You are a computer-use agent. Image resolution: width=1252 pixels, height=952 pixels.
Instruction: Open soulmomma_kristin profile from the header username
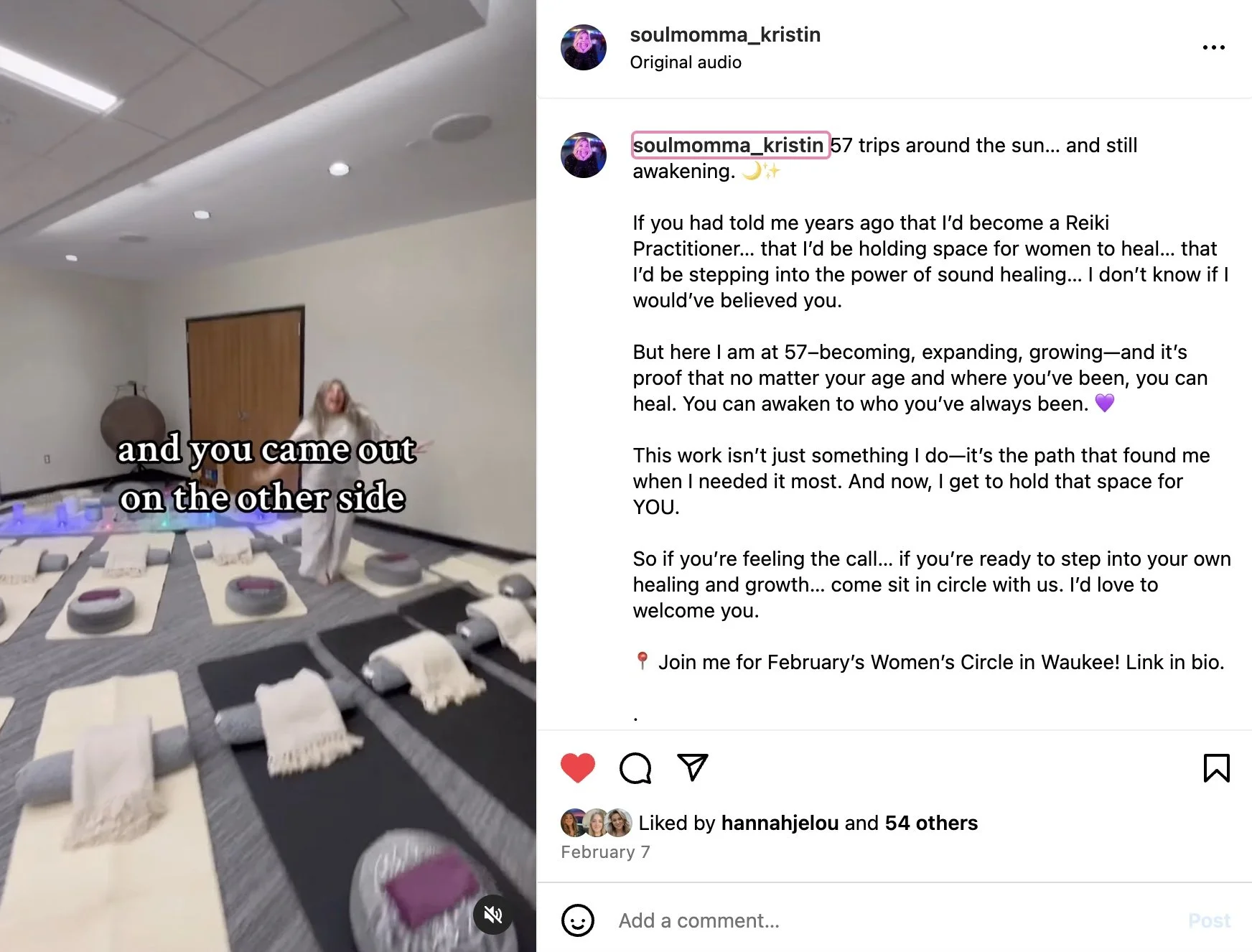725,34
